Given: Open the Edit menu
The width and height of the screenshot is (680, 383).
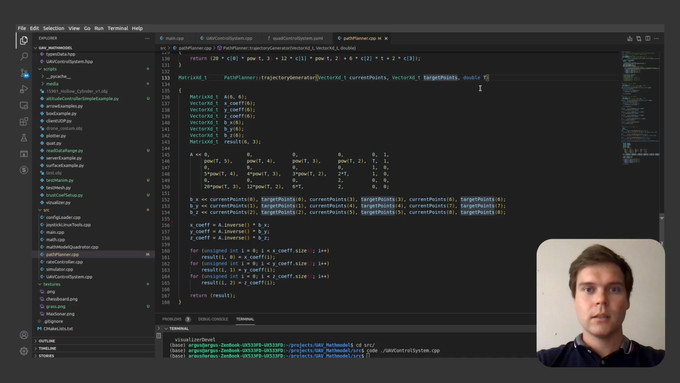Looking at the screenshot, I should coord(34,28).
